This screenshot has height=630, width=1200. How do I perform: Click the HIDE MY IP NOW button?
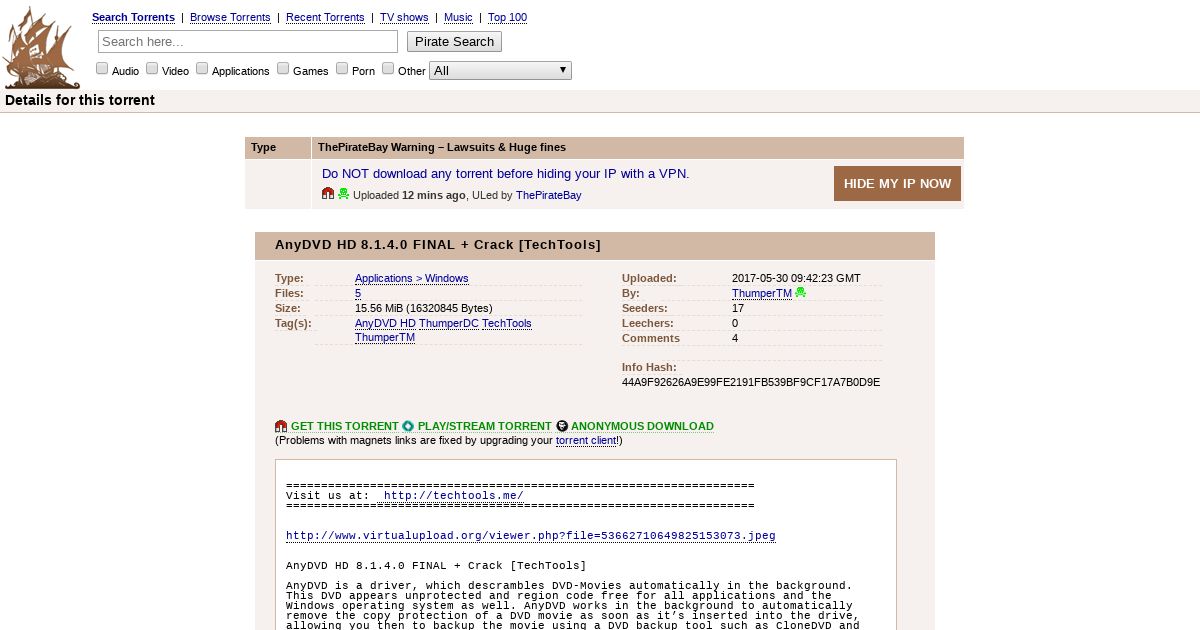tap(897, 183)
